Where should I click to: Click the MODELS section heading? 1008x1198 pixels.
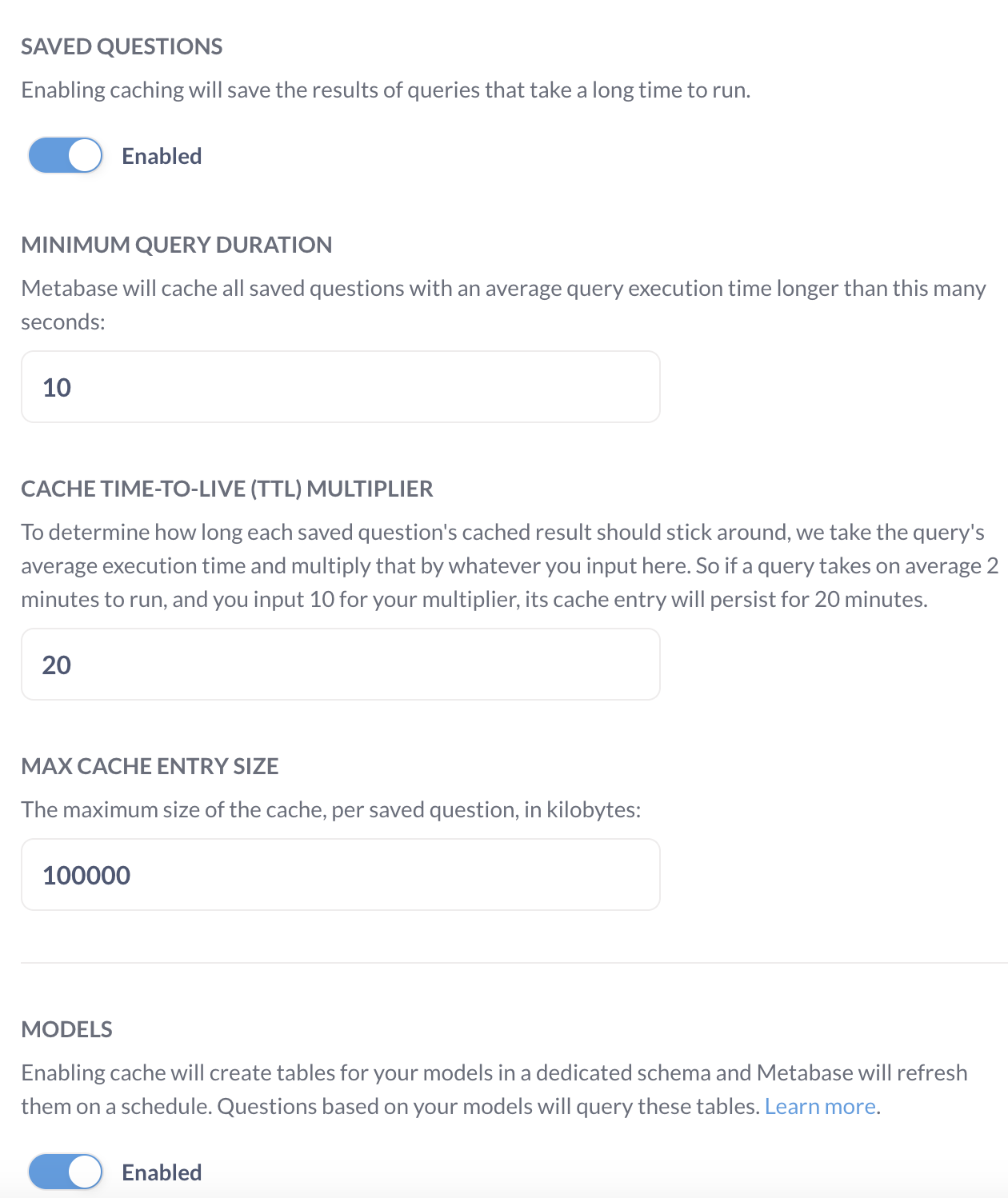point(67,1029)
